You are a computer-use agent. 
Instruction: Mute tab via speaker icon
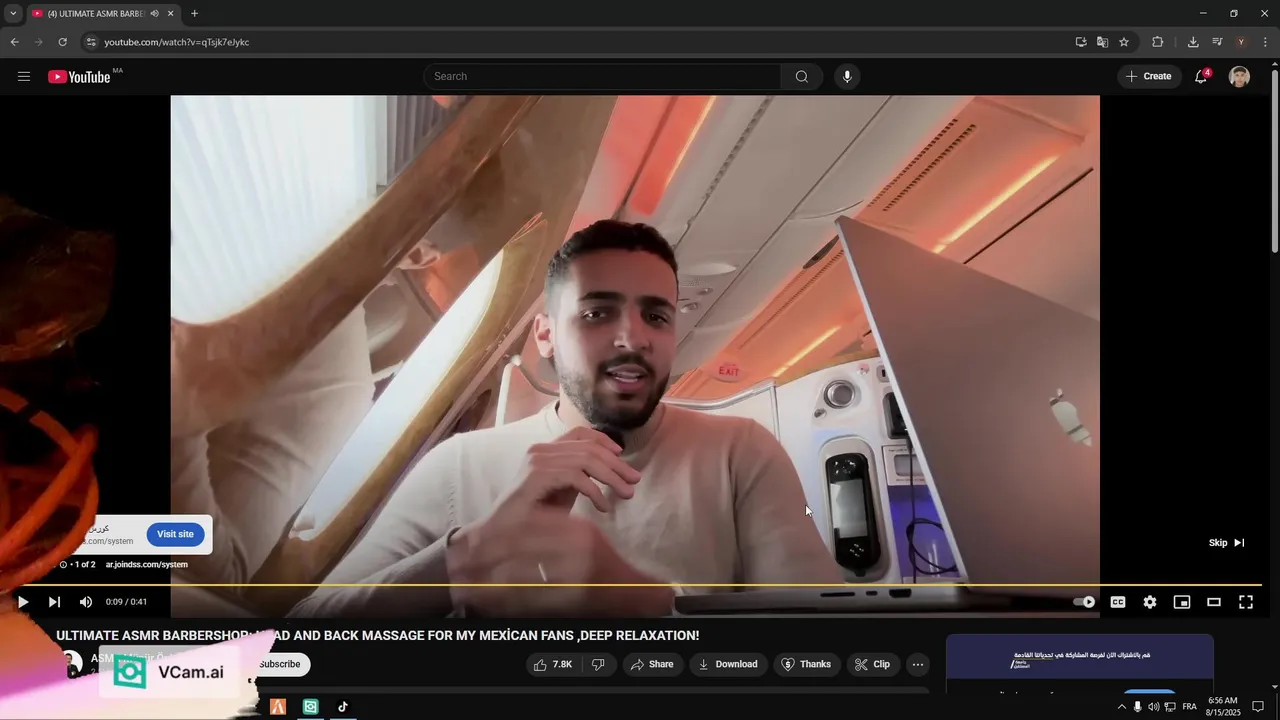(x=155, y=14)
